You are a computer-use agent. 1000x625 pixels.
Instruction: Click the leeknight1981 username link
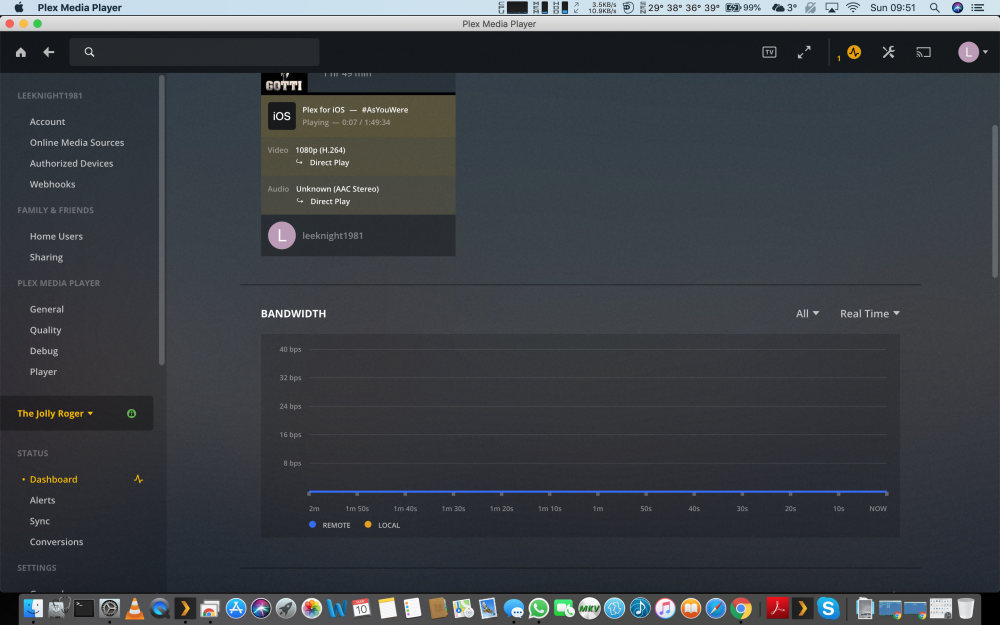(332, 236)
